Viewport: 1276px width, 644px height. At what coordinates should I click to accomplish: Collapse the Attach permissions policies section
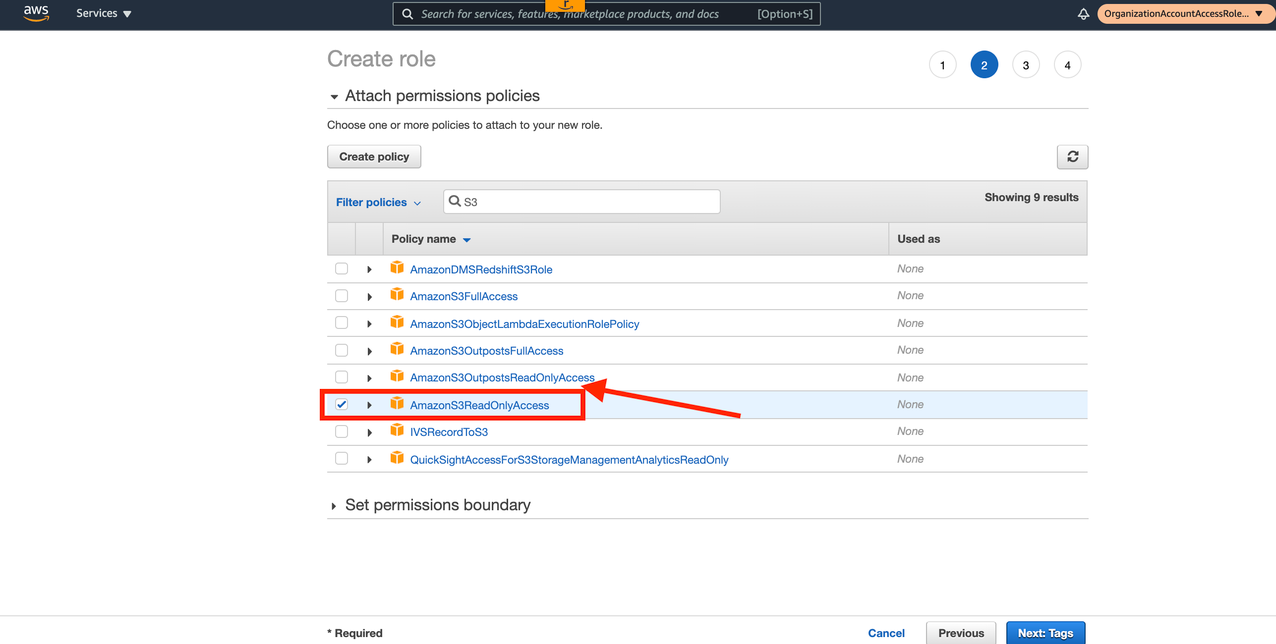[x=435, y=96]
